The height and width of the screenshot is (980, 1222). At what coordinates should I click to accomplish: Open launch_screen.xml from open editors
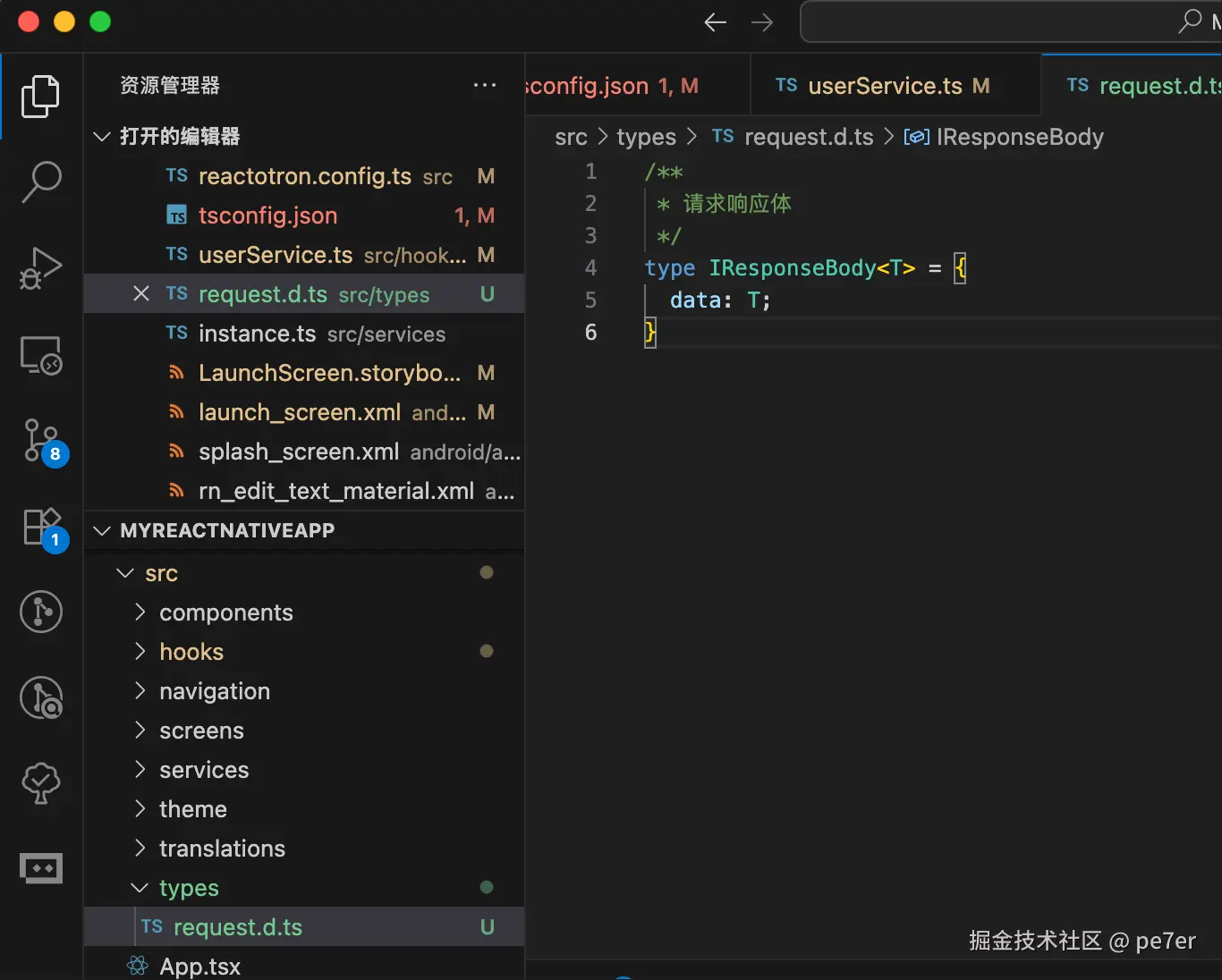304,412
